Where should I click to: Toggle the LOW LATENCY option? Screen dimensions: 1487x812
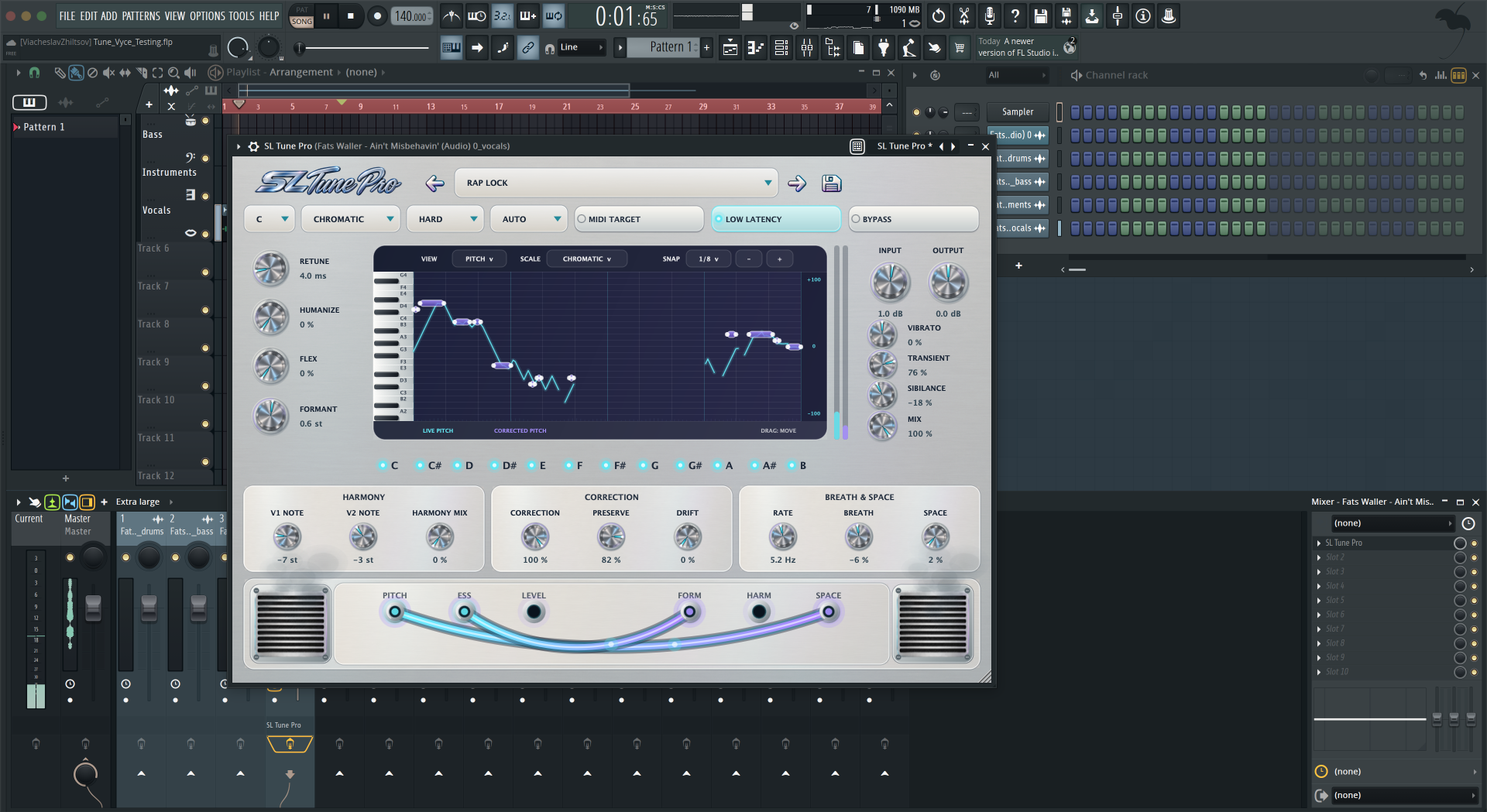click(x=776, y=219)
